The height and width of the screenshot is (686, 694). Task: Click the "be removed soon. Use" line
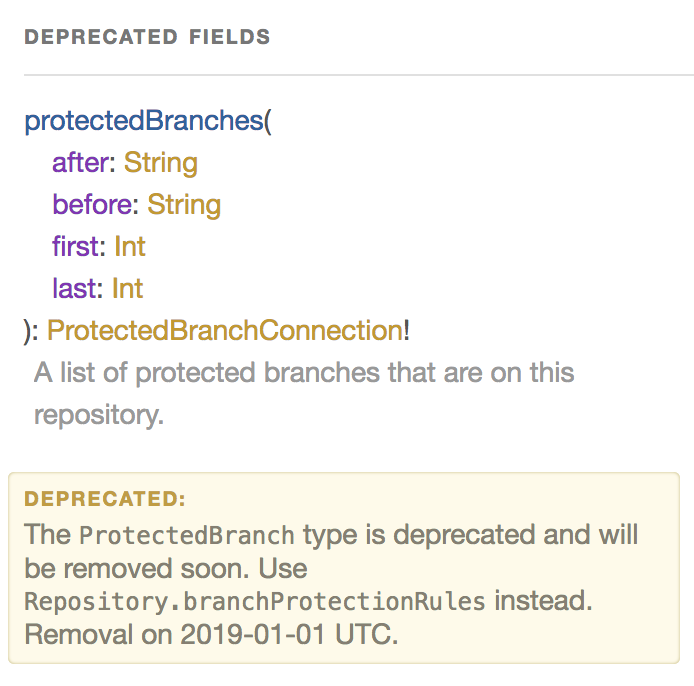165,568
